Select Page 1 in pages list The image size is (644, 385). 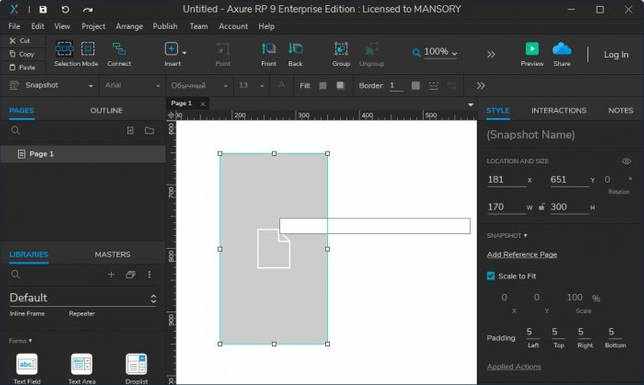pos(83,154)
